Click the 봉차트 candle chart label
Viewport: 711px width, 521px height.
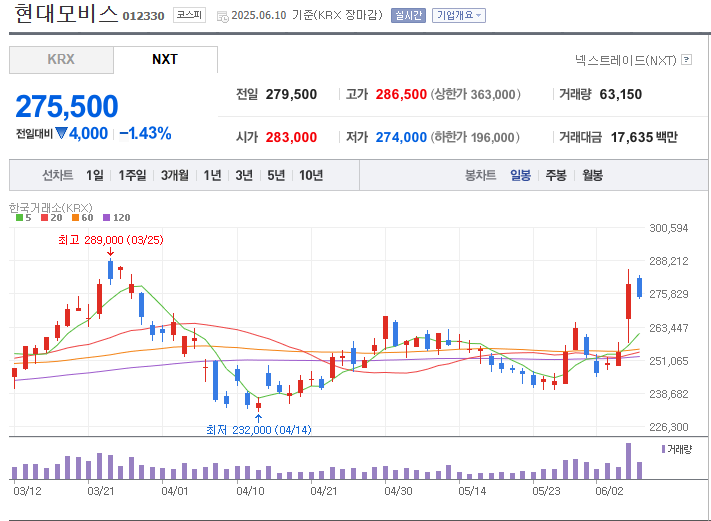(x=480, y=175)
